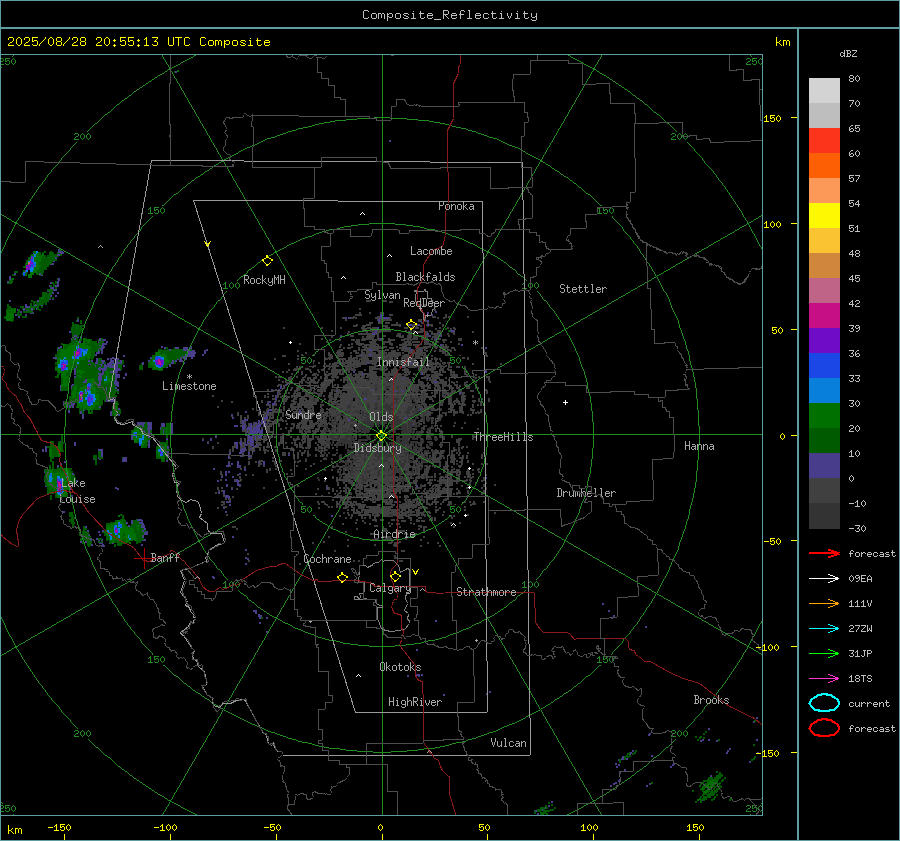Select the 39–36 dBZ purple swatch

tap(824, 340)
